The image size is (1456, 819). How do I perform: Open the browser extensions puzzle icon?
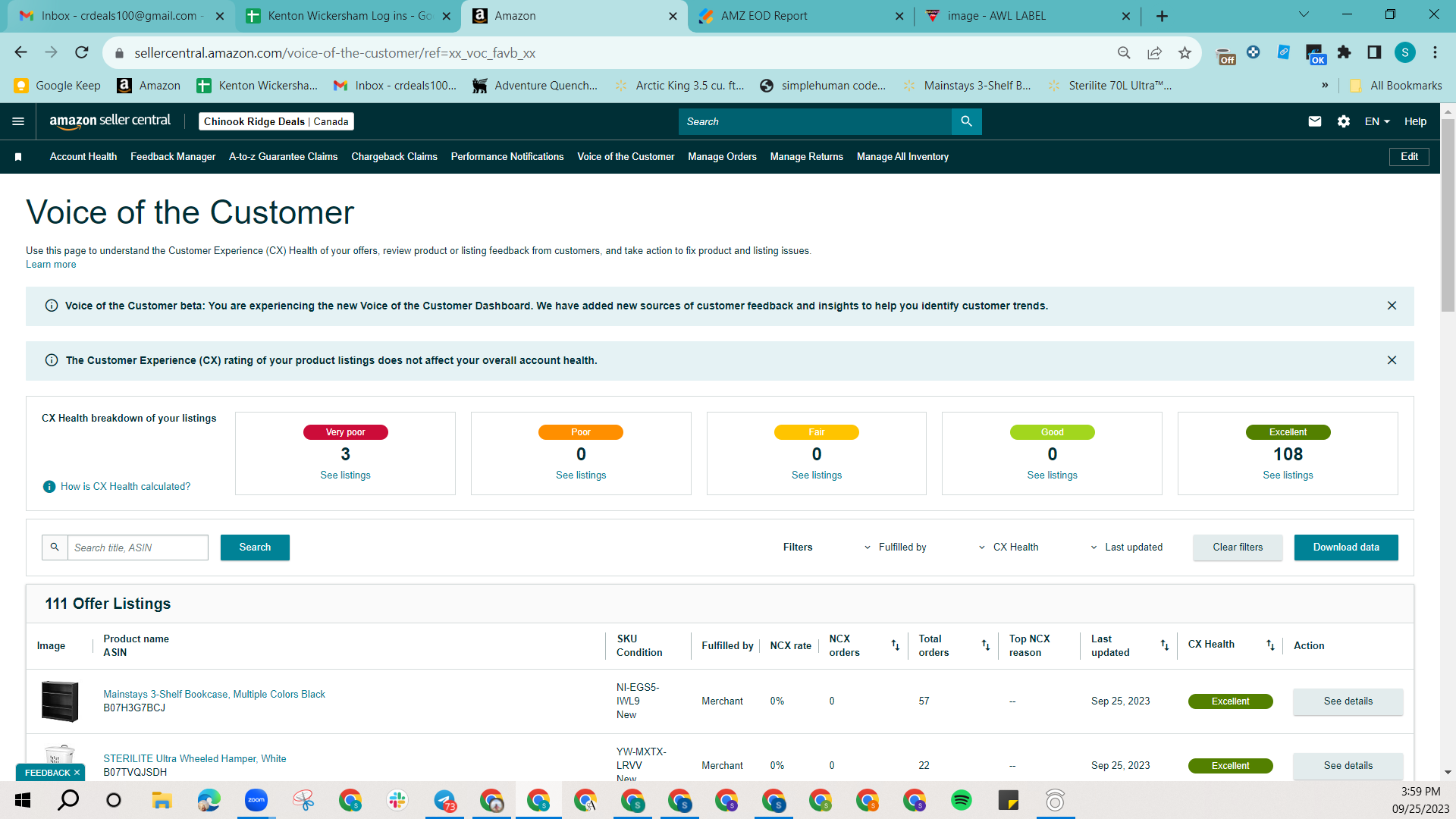click(1345, 52)
